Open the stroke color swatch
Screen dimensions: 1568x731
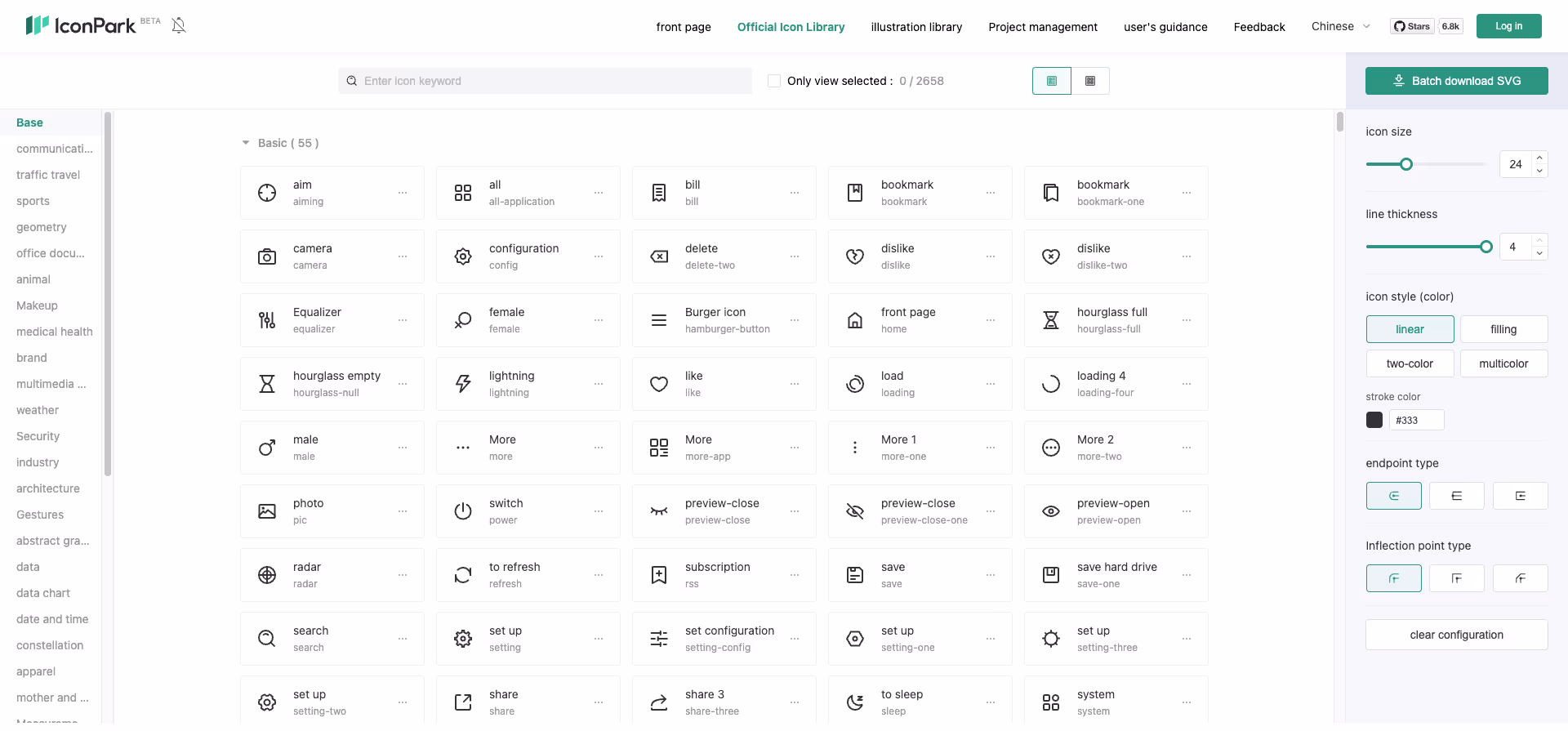click(1374, 420)
